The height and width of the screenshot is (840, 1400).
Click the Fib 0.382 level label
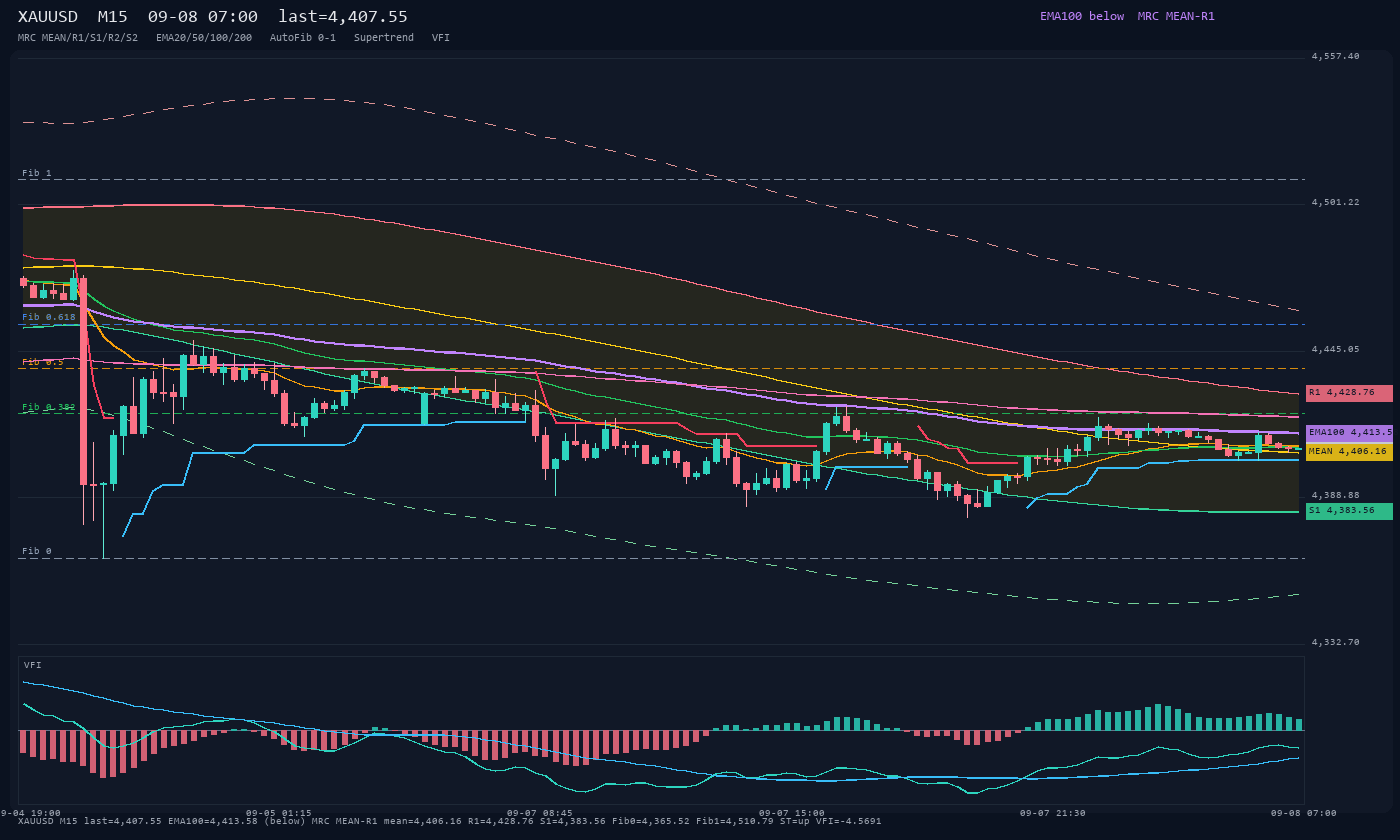click(49, 407)
